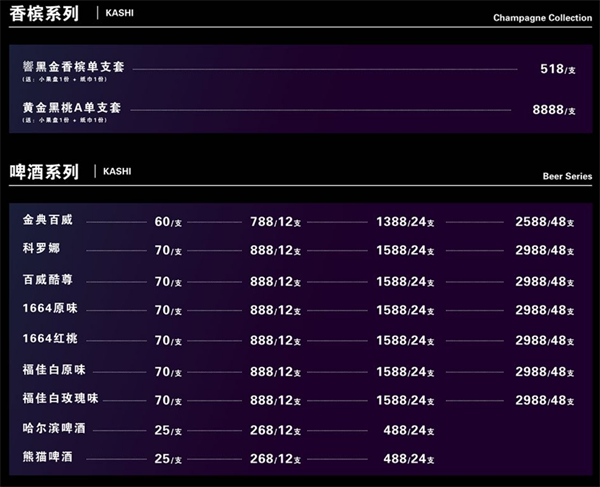Click the 2988/48支 price for 福佳白原味
600x487 pixels.
coord(545,372)
